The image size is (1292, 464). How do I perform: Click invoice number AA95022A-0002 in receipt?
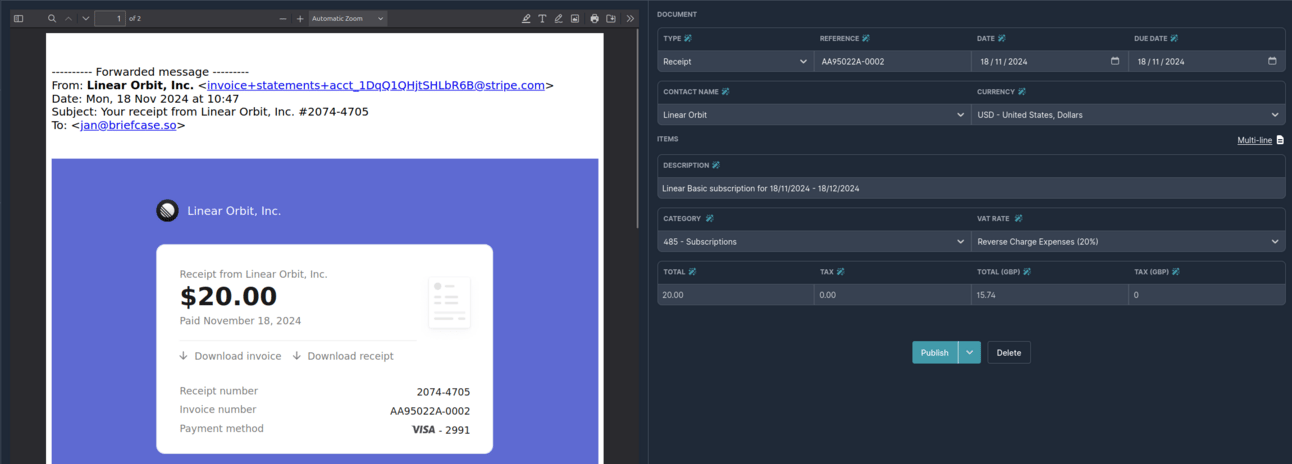pos(430,411)
